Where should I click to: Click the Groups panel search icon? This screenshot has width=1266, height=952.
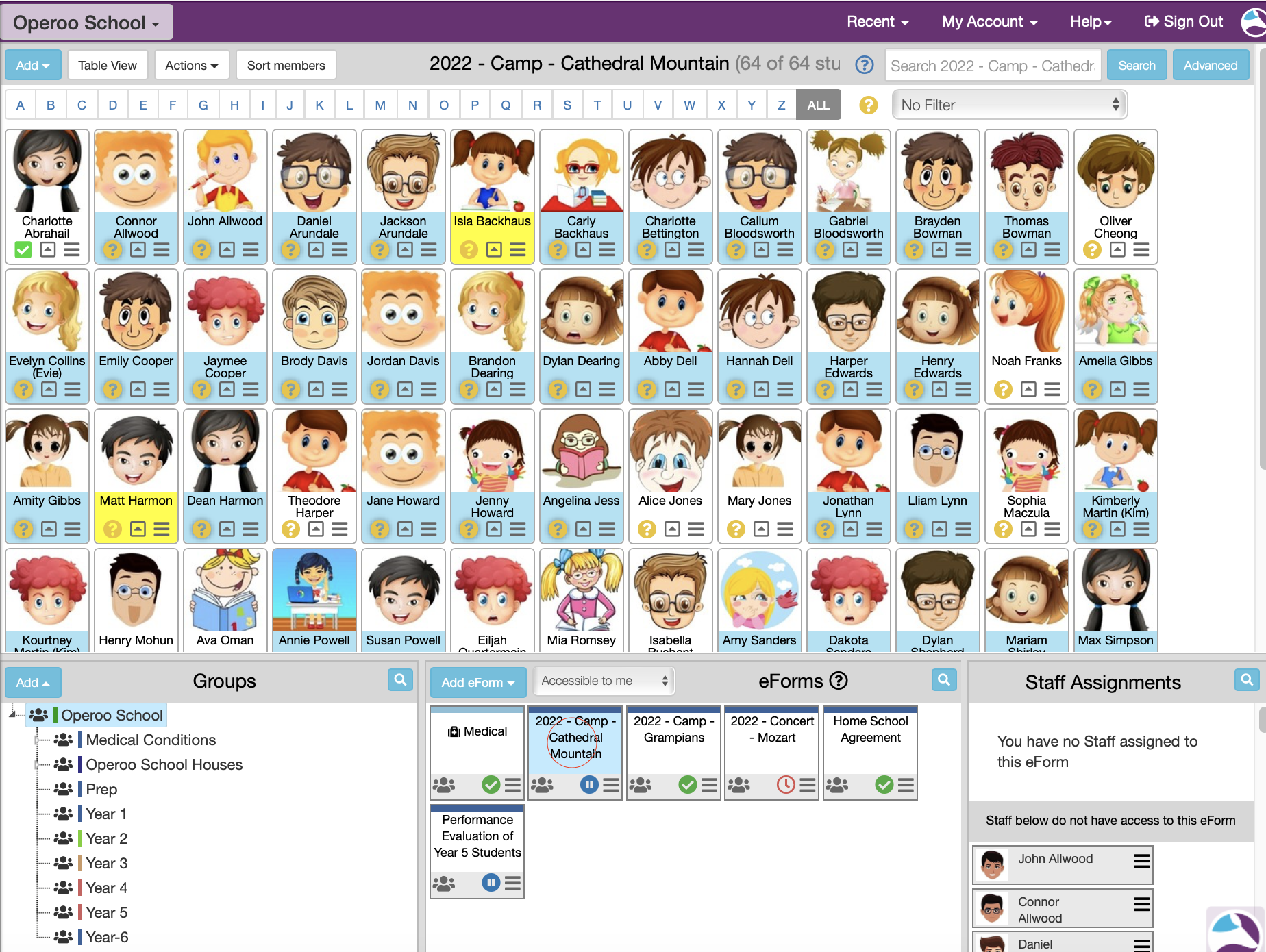400,680
